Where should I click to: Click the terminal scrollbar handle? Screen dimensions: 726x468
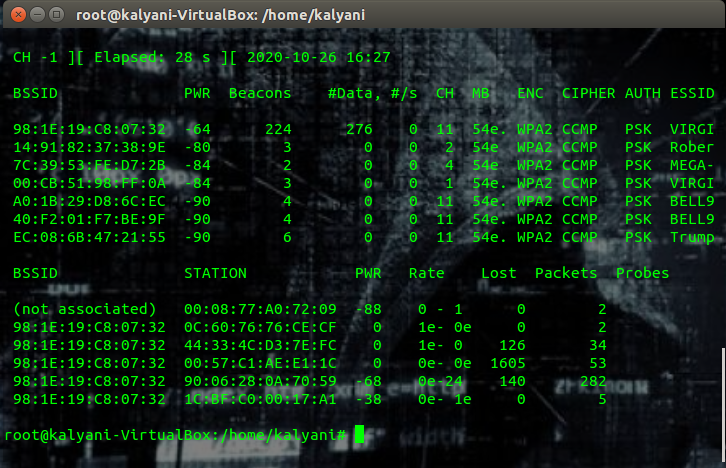(x=723, y=404)
